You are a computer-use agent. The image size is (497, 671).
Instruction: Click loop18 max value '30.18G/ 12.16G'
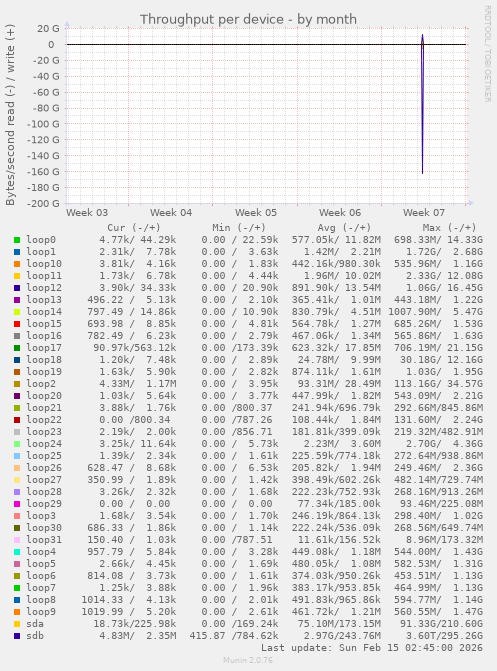point(441,359)
